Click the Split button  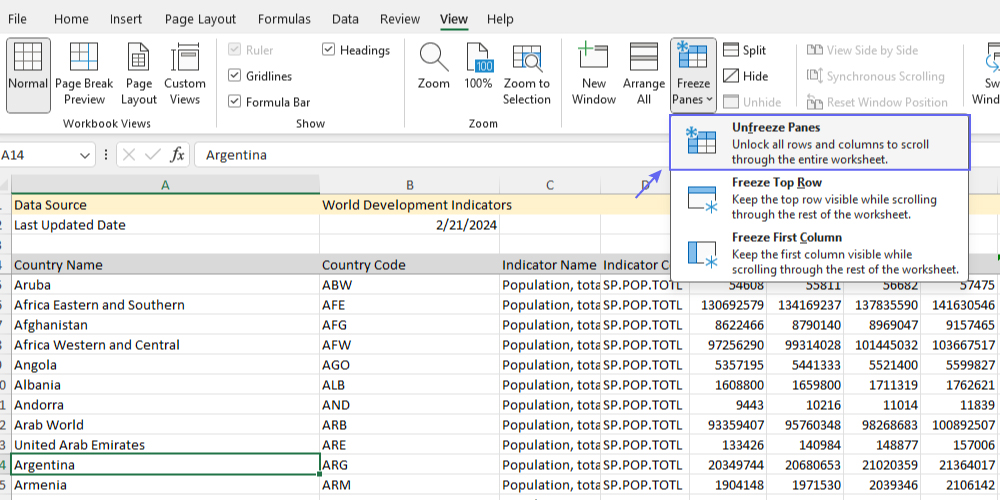click(x=745, y=50)
